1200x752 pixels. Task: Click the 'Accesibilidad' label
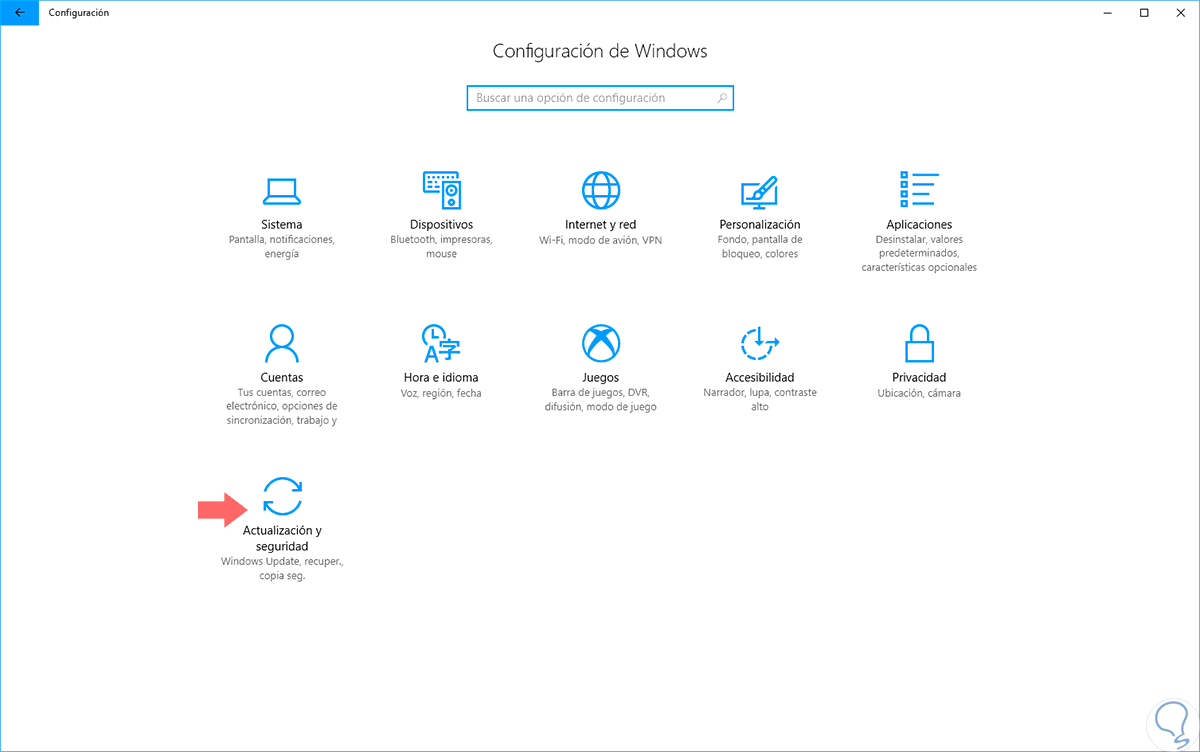pyautogui.click(x=760, y=378)
